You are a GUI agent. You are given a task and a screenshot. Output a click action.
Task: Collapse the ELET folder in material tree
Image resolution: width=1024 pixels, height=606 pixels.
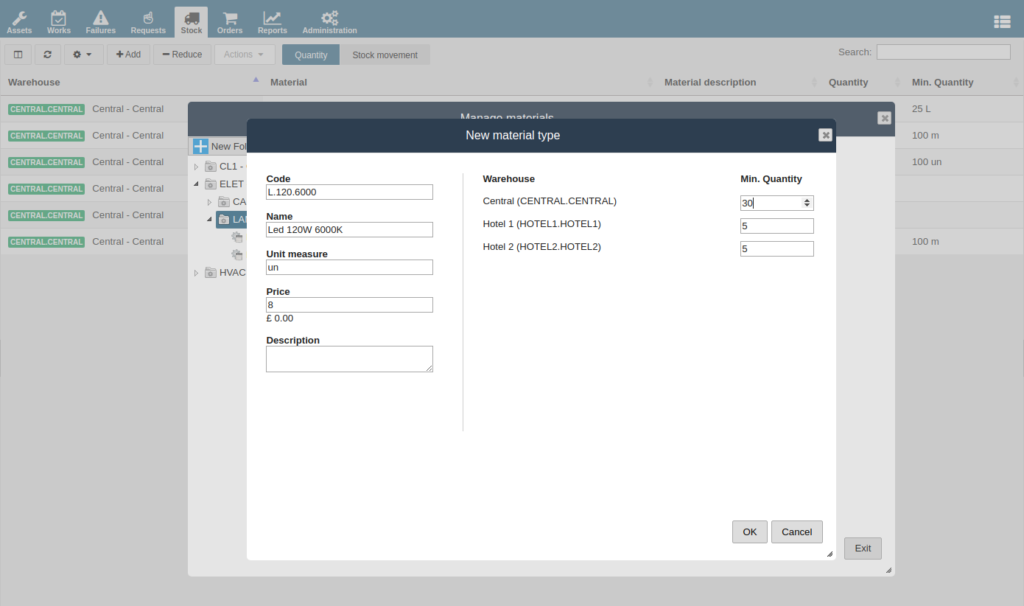pos(196,184)
